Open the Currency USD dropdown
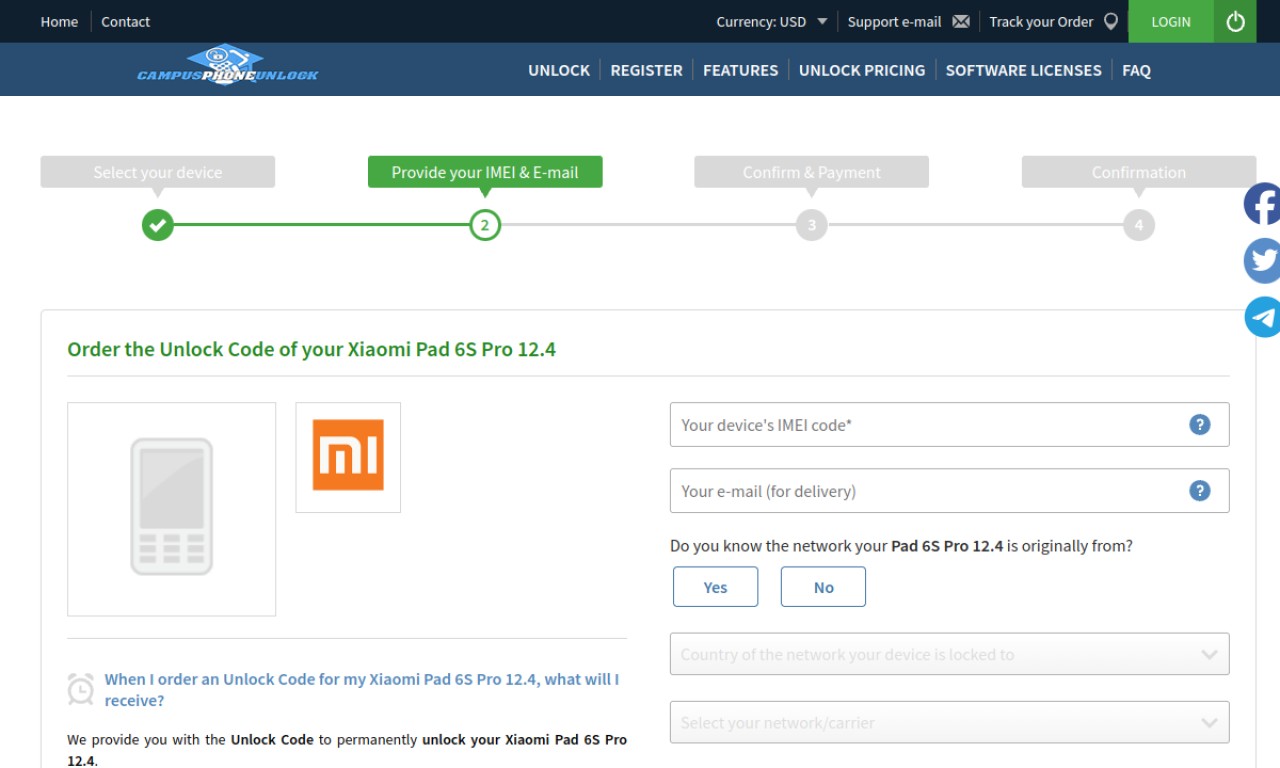Viewport: 1280px width, 768px height. tap(771, 21)
